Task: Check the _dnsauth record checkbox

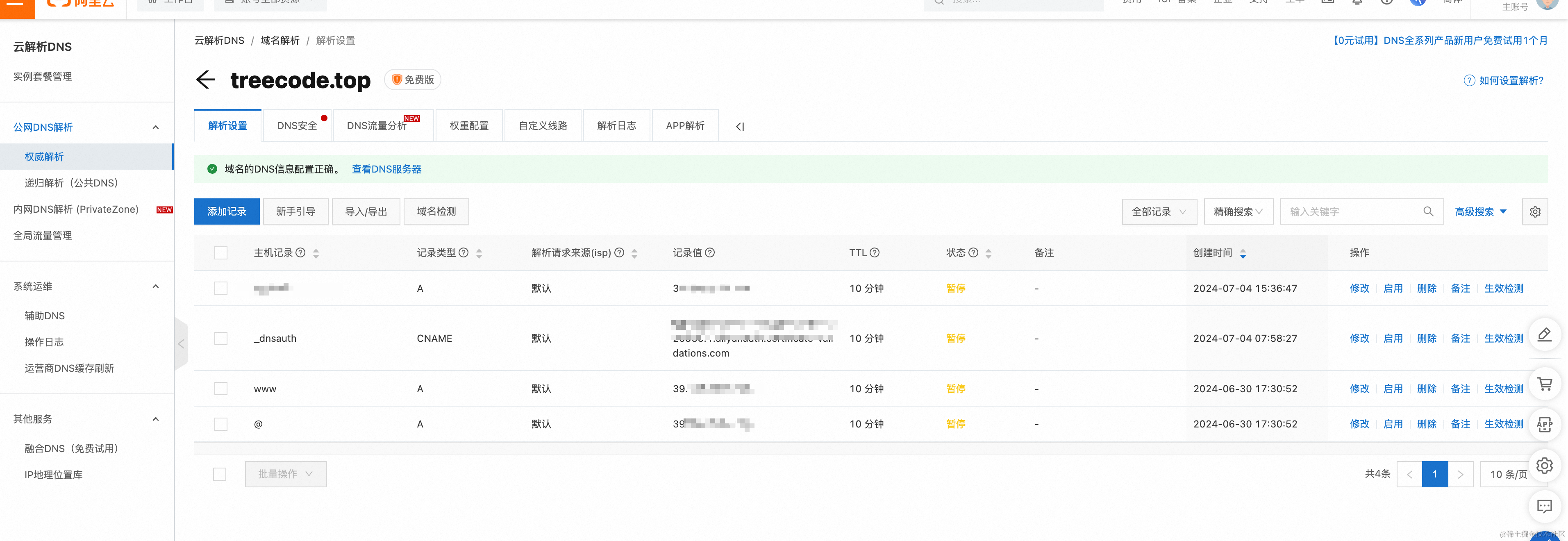Action: coord(221,339)
